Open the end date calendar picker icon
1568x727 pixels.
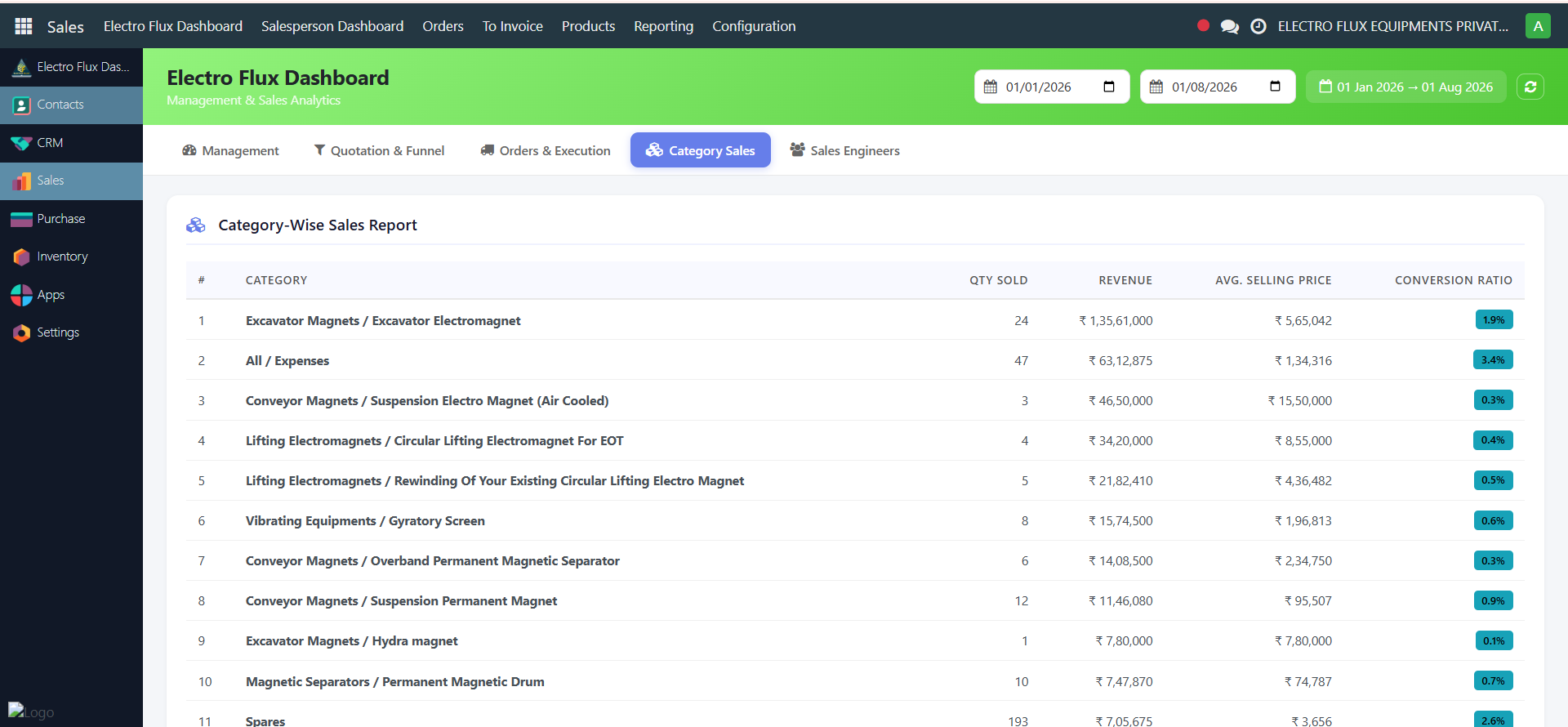coord(1275,87)
